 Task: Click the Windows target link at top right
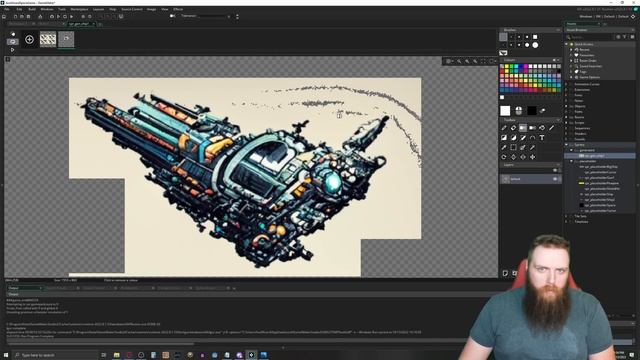pos(586,16)
